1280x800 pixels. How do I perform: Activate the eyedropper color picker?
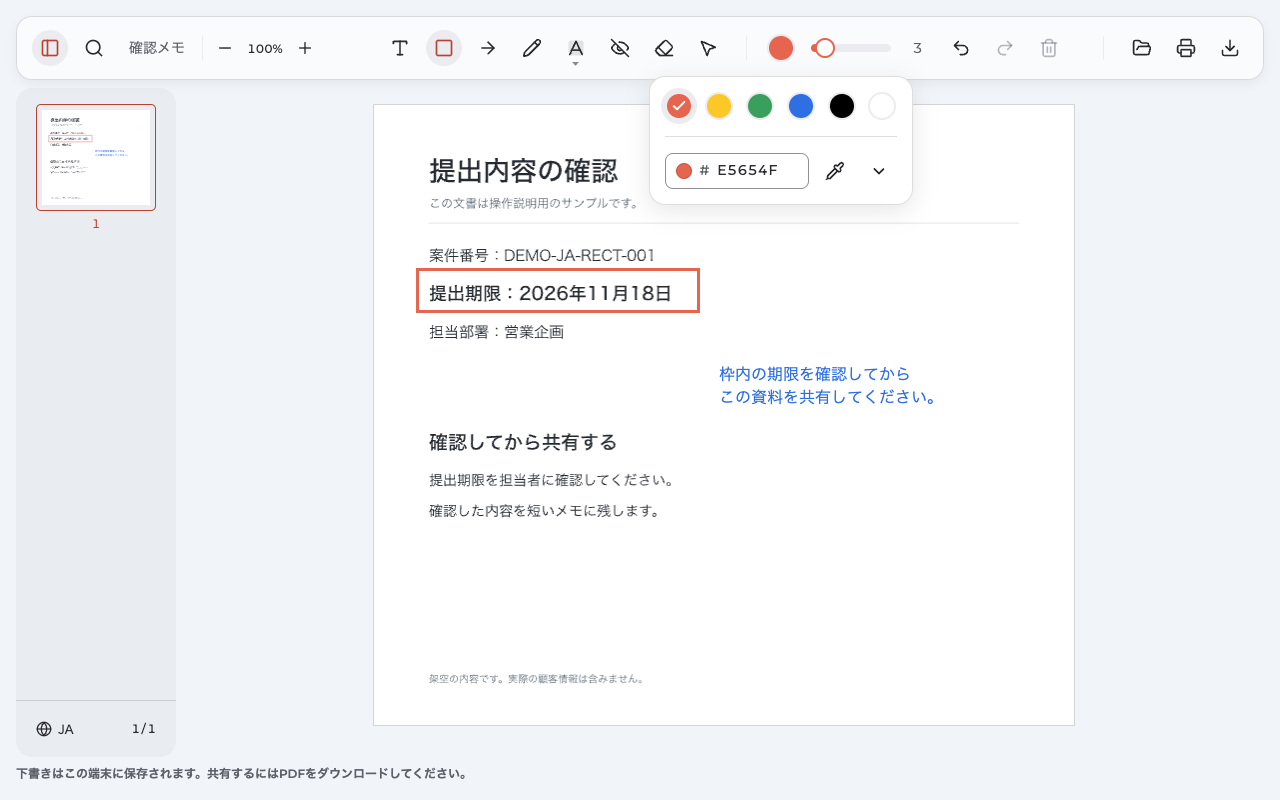(835, 171)
